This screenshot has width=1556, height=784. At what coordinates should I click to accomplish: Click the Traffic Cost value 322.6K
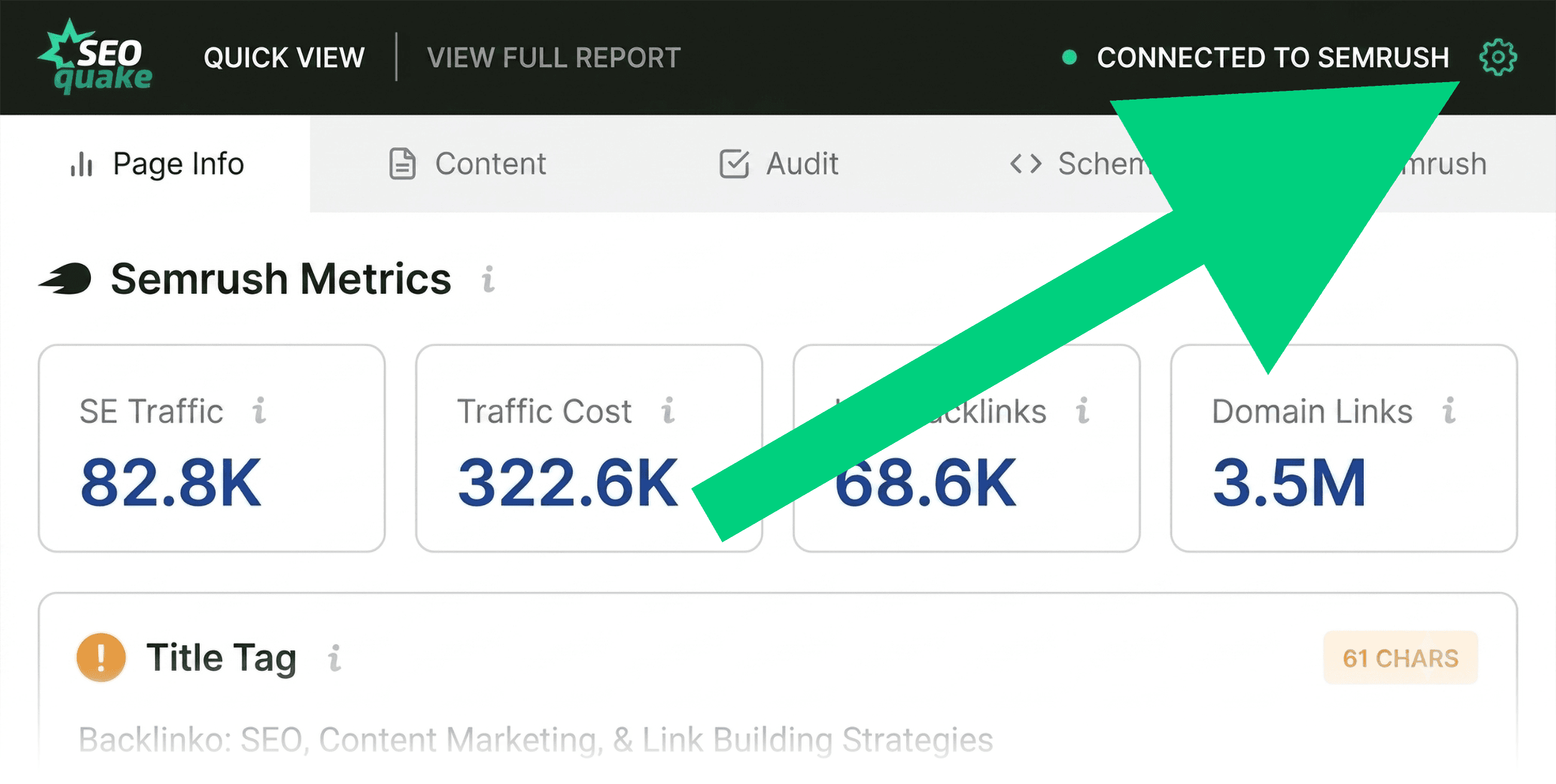568,483
